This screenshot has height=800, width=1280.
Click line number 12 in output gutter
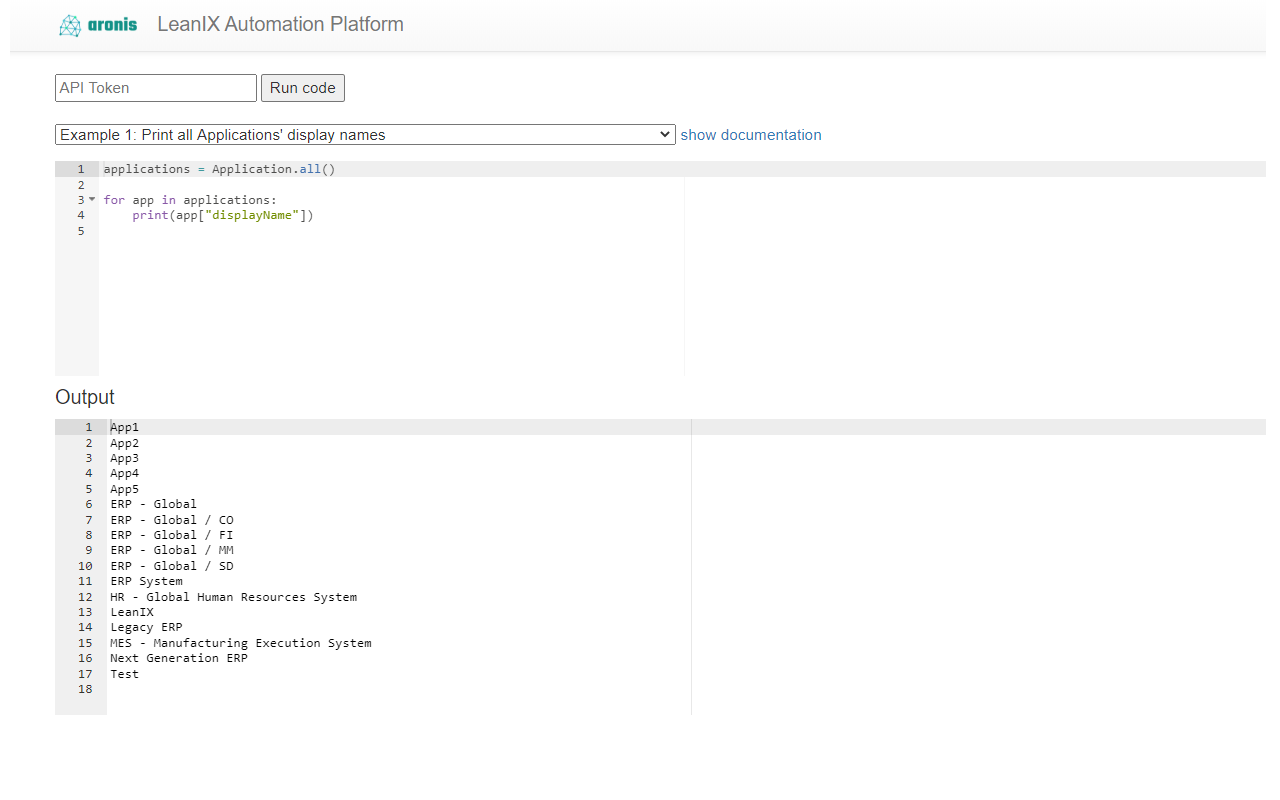[x=85, y=597]
